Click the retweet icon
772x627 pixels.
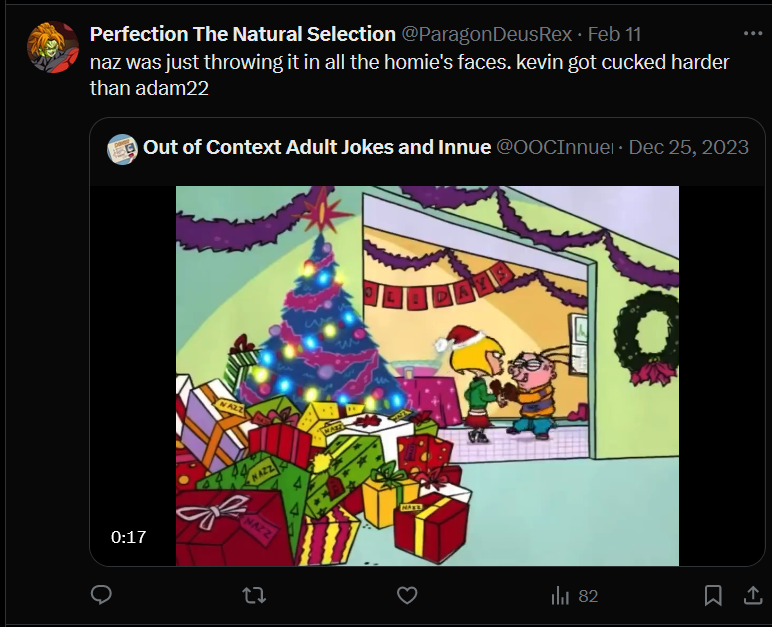(x=254, y=596)
